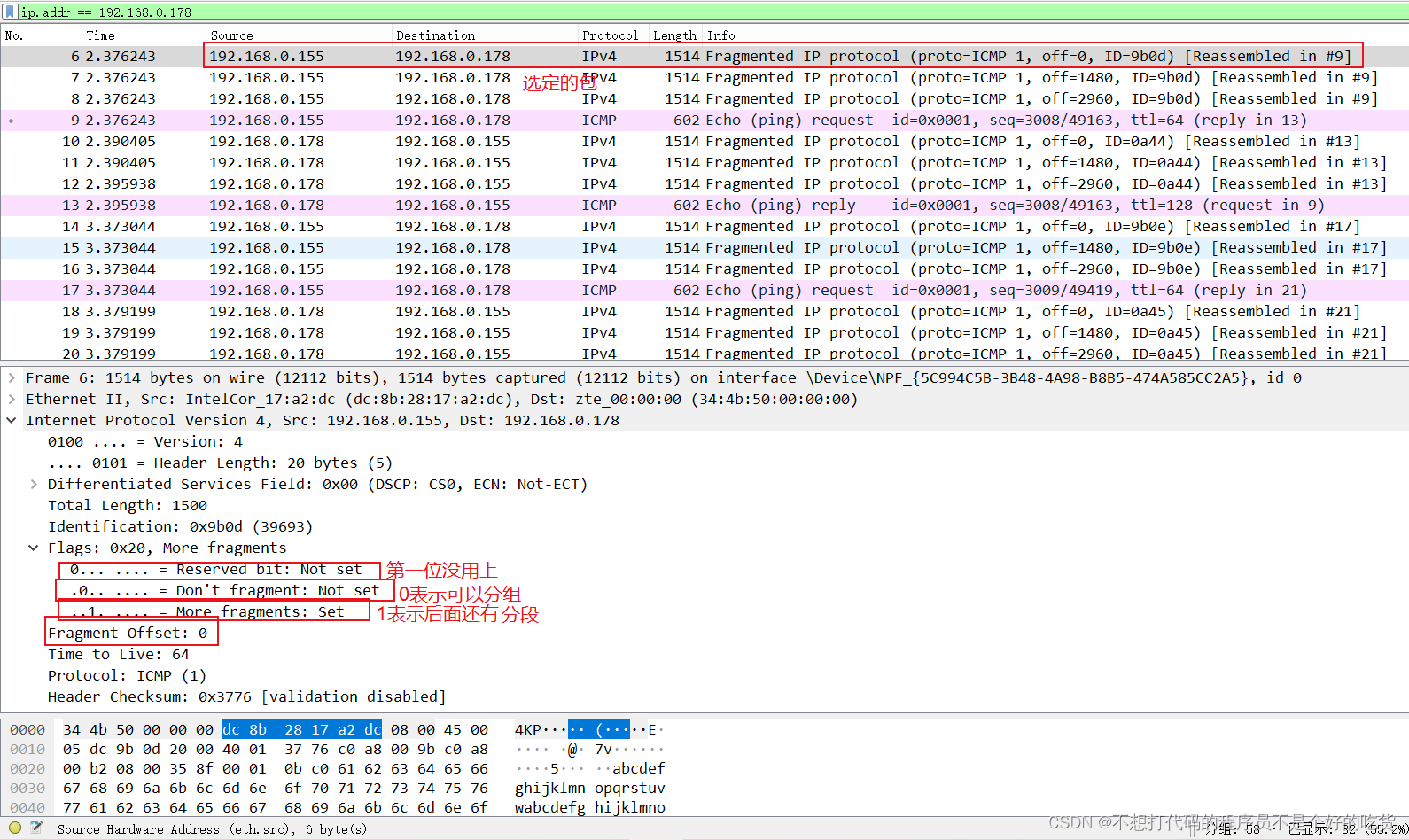Select packet 12 at time 2.395938
1409x840 pixels.
(704, 183)
